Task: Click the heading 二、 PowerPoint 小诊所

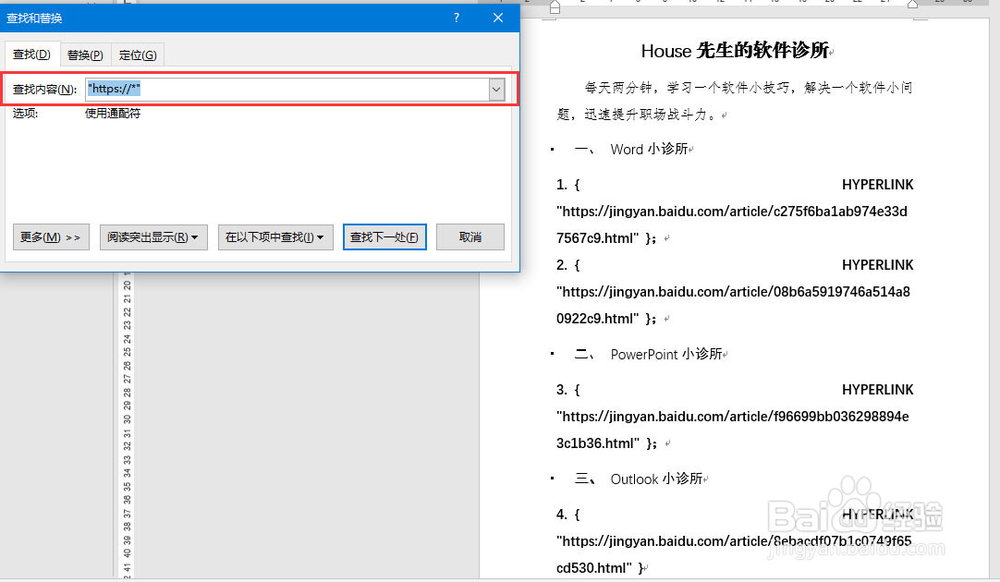Action: [x=649, y=354]
